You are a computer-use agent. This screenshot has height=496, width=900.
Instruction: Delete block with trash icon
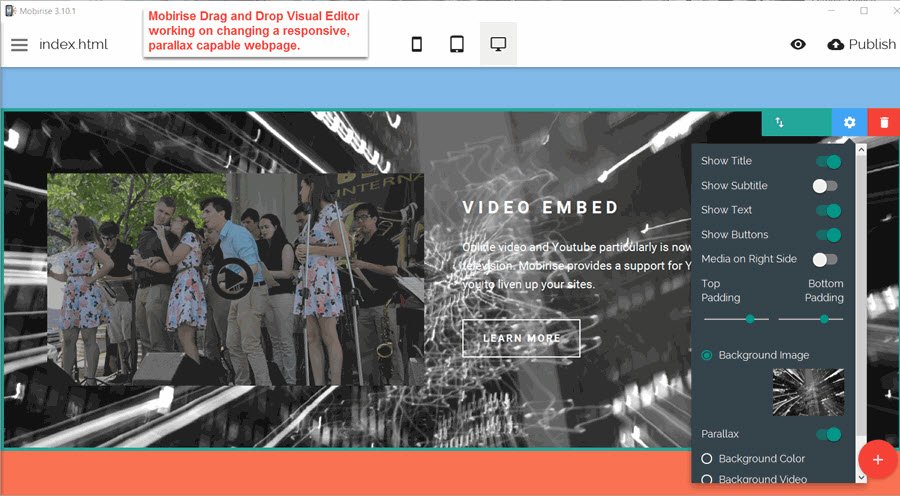click(884, 122)
